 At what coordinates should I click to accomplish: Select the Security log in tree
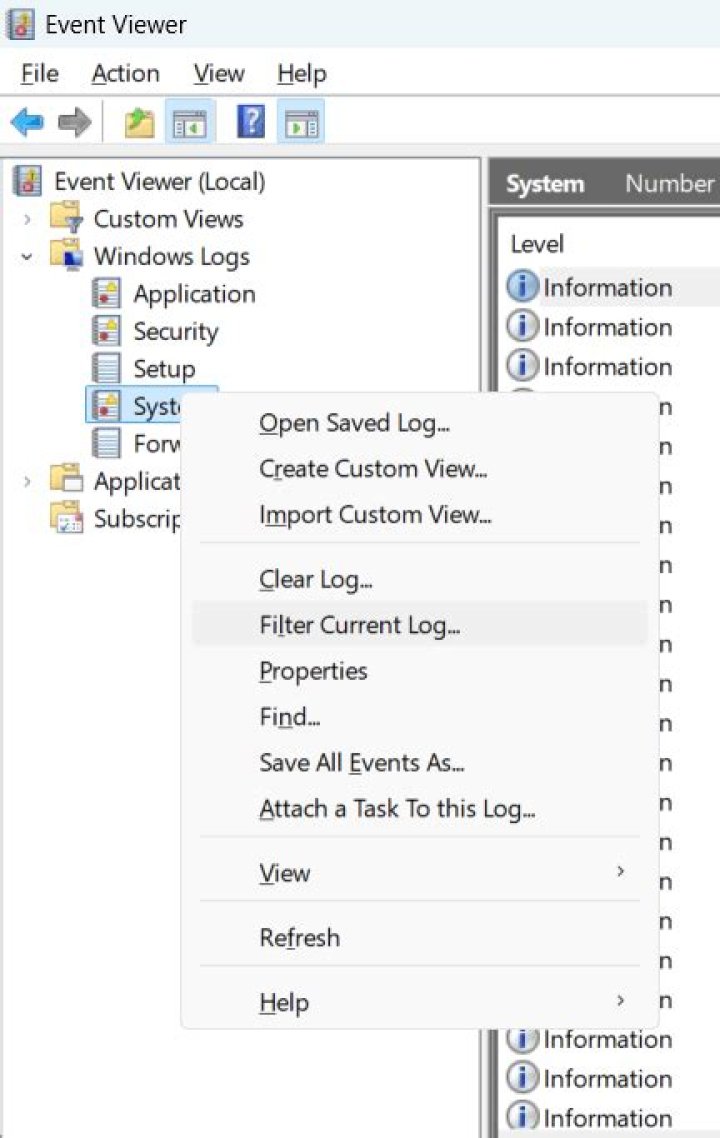pyautogui.click(x=175, y=332)
